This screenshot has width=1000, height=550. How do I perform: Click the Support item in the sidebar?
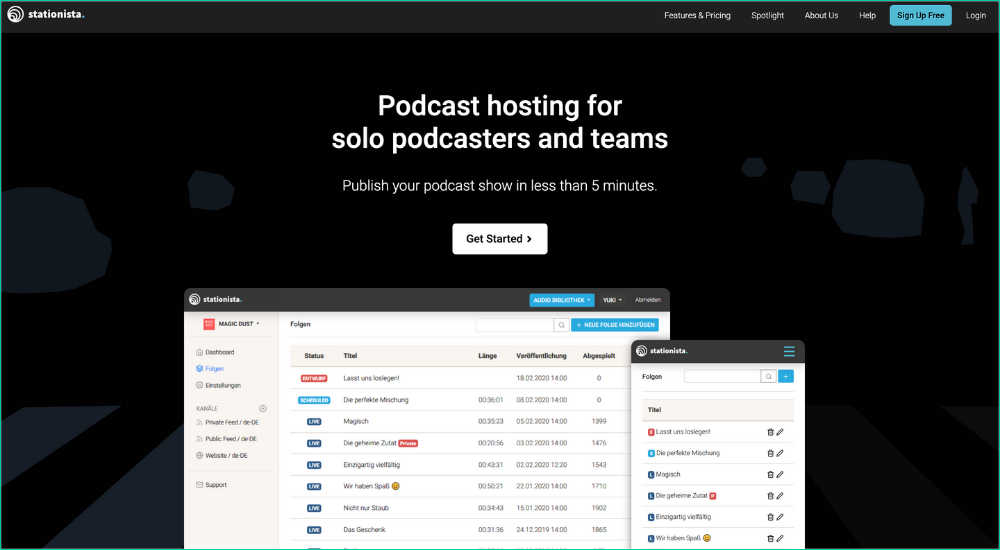[211, 485]
